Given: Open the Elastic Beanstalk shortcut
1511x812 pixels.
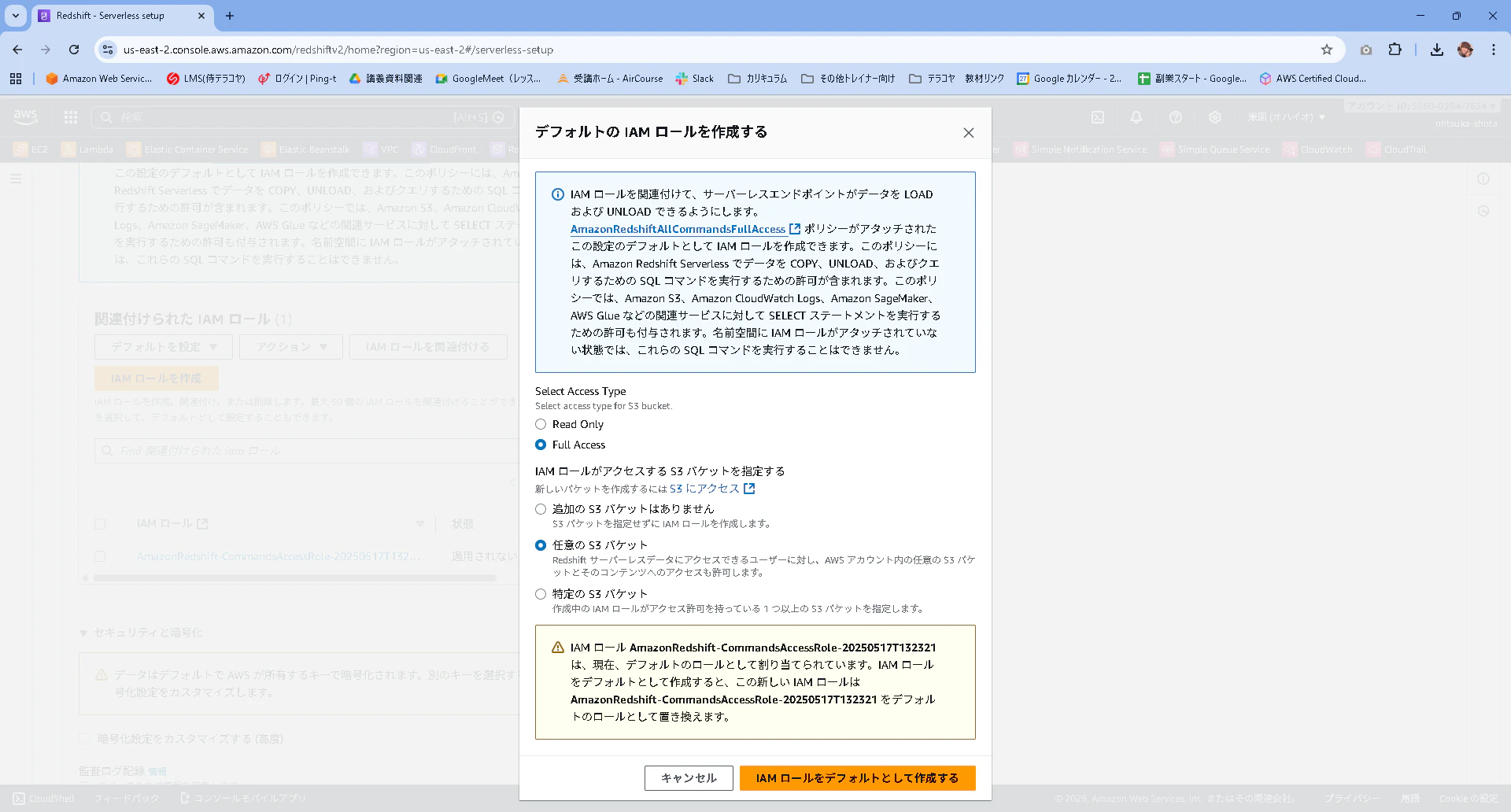Looking at the screenshot, I should (x=305, y=149).
